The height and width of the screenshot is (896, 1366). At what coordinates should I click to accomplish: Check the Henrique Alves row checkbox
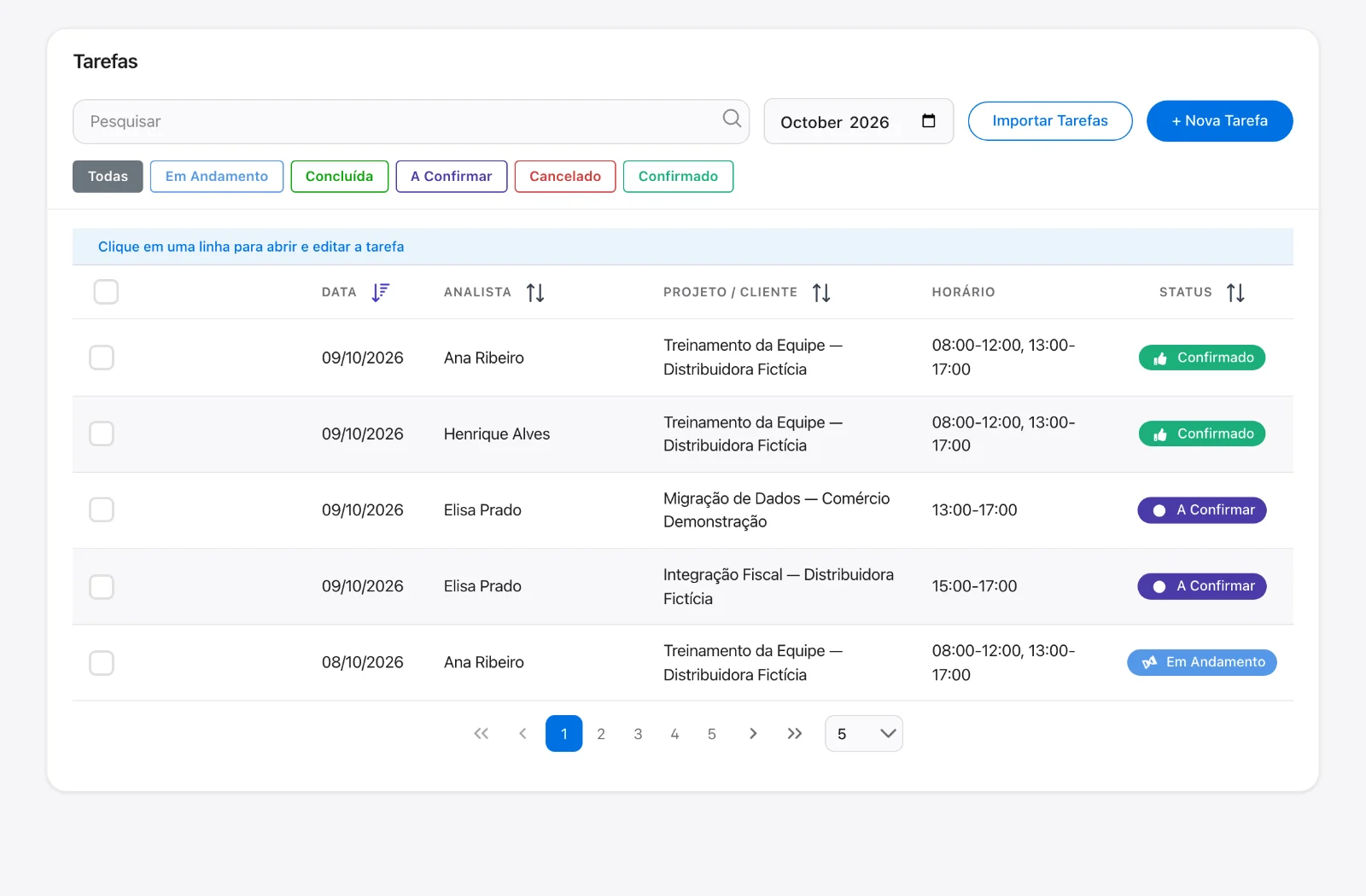[x=102, y=433]
